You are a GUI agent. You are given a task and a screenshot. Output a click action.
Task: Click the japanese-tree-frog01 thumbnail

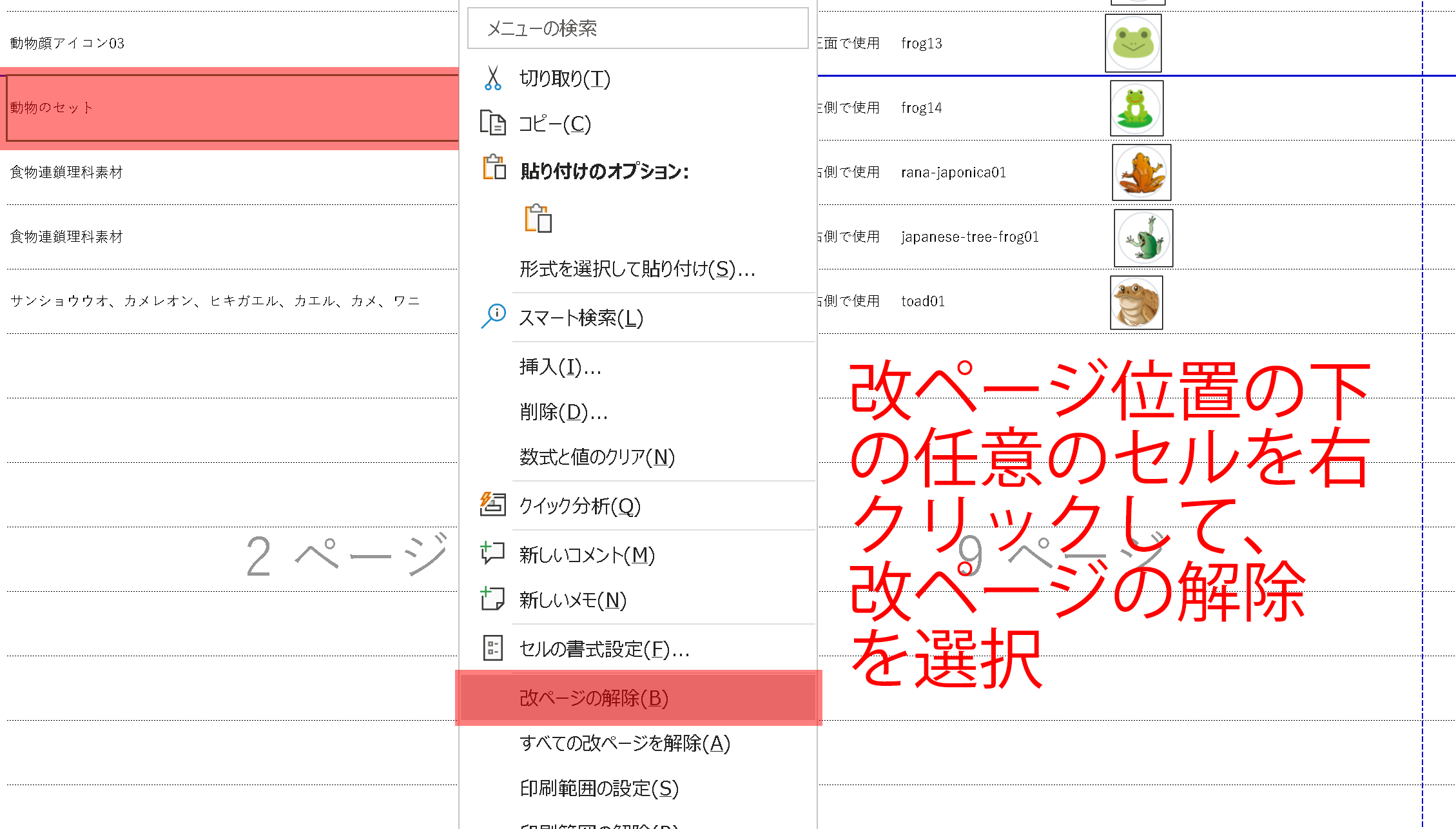[x=1143, y=237]
